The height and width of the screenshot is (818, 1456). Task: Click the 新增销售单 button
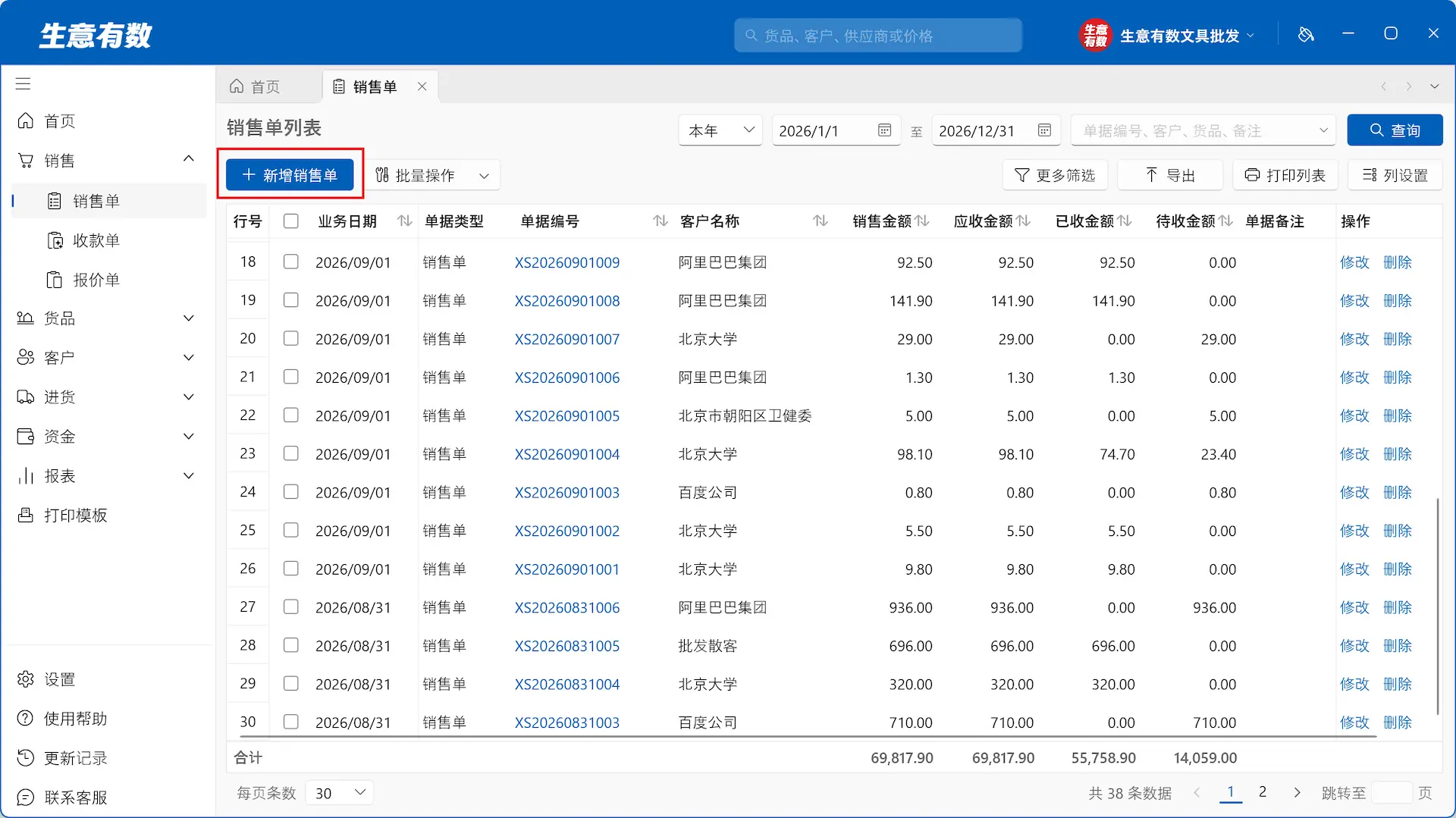coord(290,175)
